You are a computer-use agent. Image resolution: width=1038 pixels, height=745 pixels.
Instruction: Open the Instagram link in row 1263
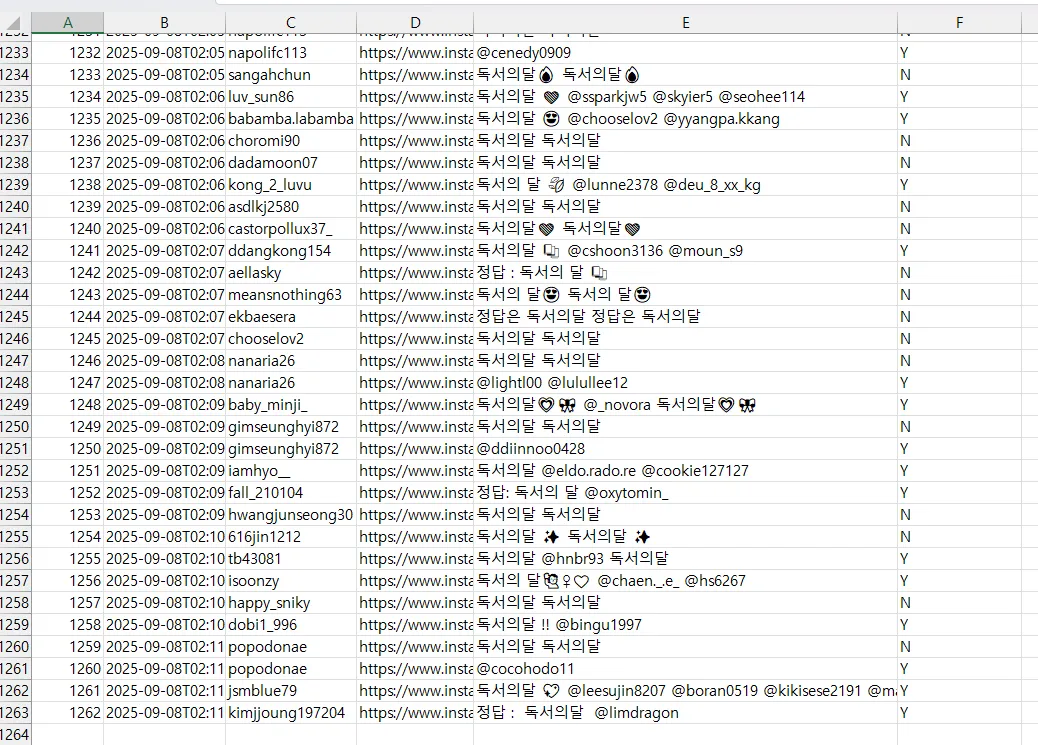click(x=415, y=713)
